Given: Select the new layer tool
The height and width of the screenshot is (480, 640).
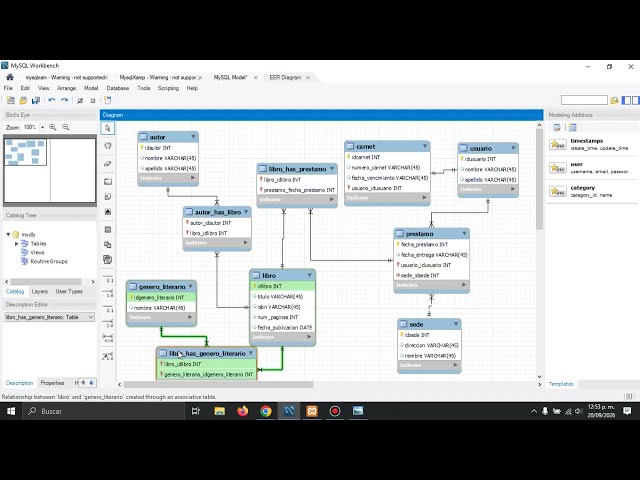Looking at the screenshot, I should pyautogui.click(x=108, y=182).
